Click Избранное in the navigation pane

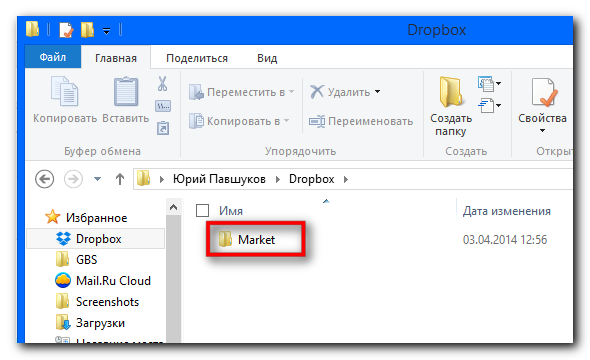coord(96,218)
